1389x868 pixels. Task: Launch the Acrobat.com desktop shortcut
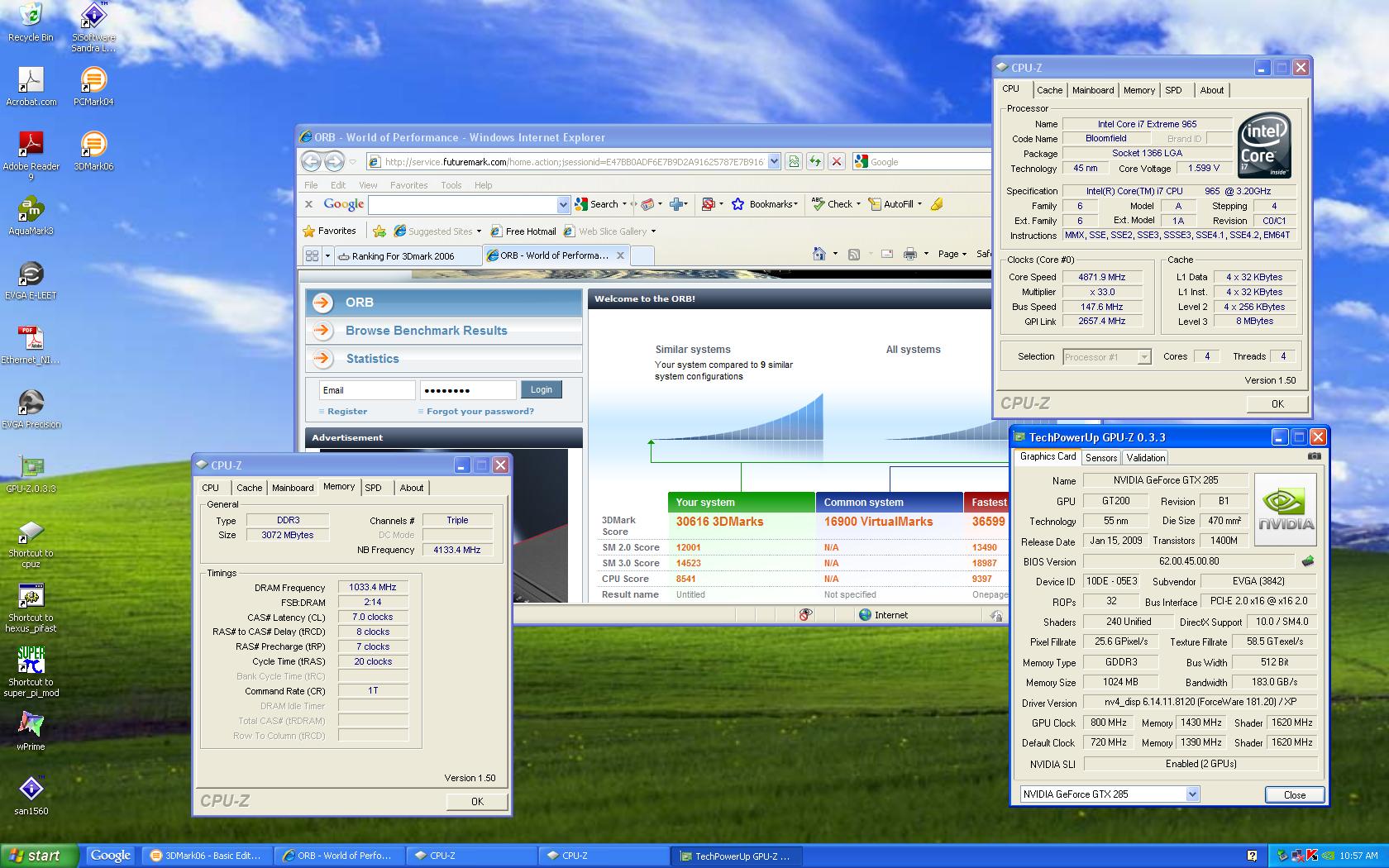click(x=31, y=86)
